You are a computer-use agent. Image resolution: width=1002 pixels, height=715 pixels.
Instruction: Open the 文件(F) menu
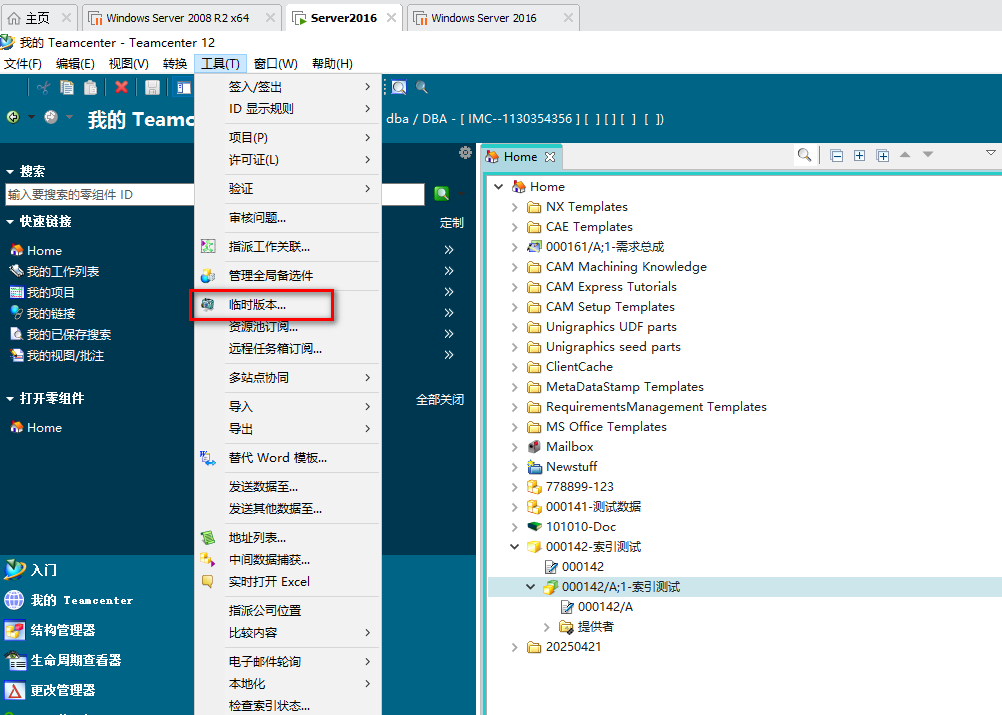(x=23, y=63)
